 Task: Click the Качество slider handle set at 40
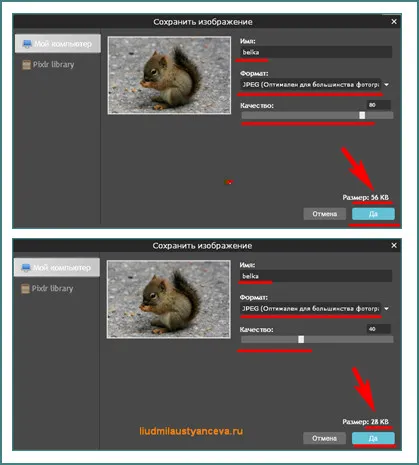click(301, 339)
